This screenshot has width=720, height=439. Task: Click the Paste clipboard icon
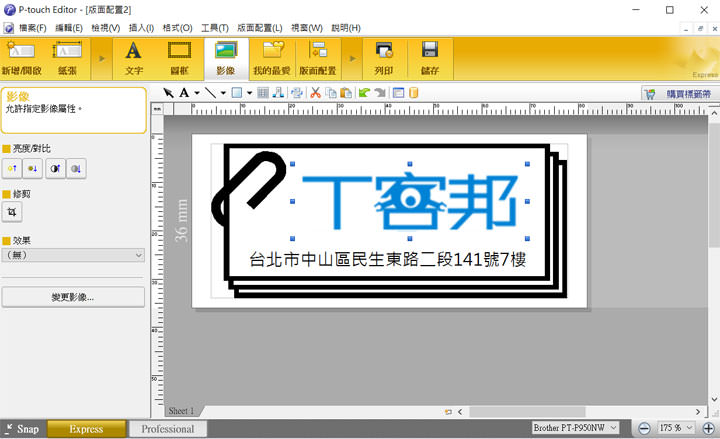[x=345, y=93]
